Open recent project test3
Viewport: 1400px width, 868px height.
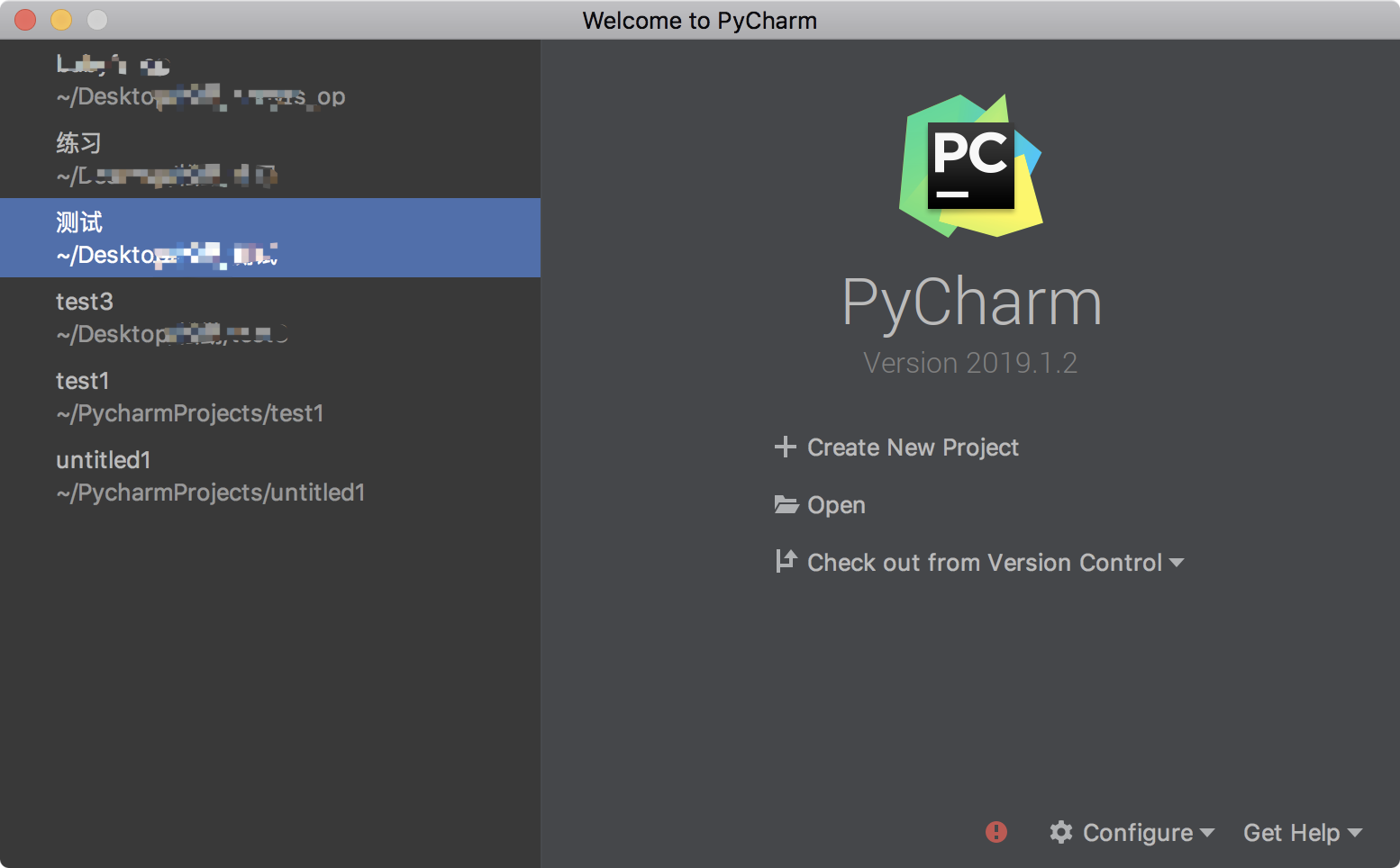[x=270, y=317]
